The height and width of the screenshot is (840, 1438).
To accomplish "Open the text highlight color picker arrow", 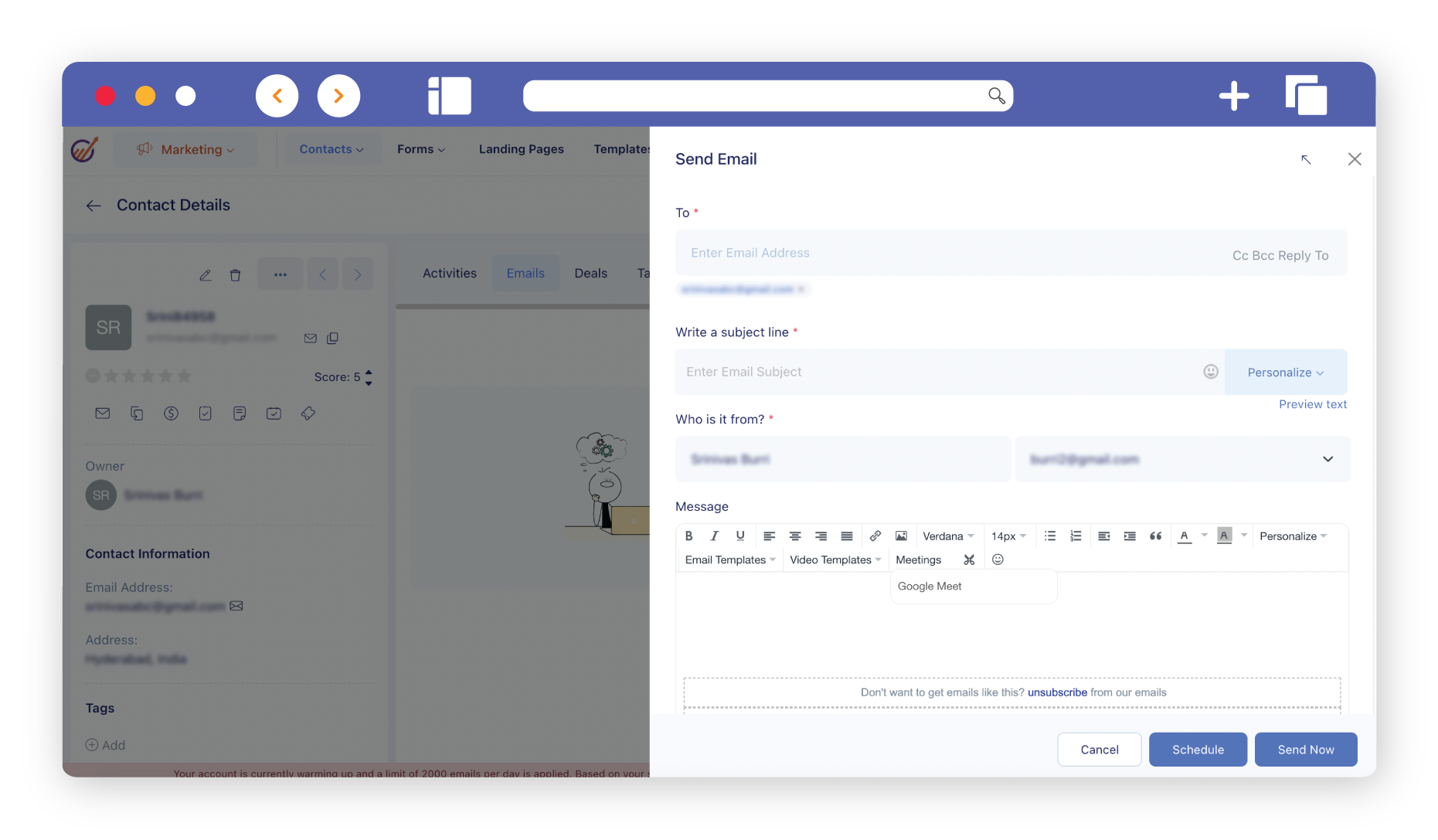I will (1244, 535).
